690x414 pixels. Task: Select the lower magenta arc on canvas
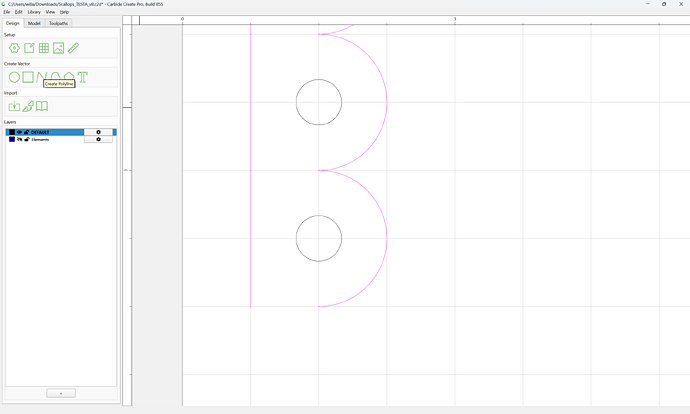tap(387, 238)
